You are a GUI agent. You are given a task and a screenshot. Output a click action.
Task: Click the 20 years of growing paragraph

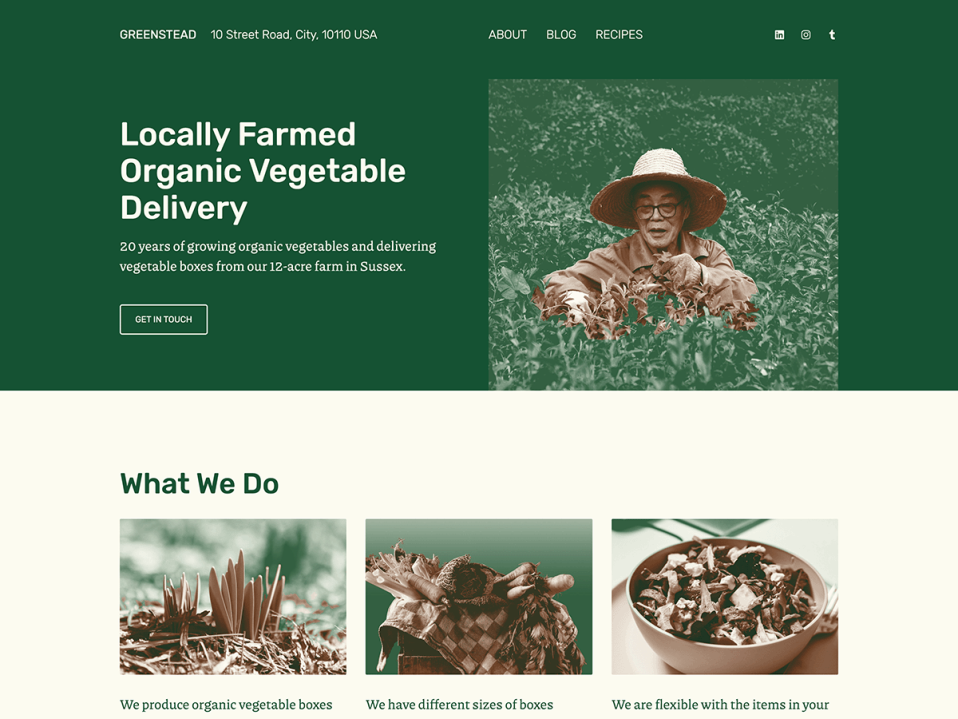(x=278, y=256)
